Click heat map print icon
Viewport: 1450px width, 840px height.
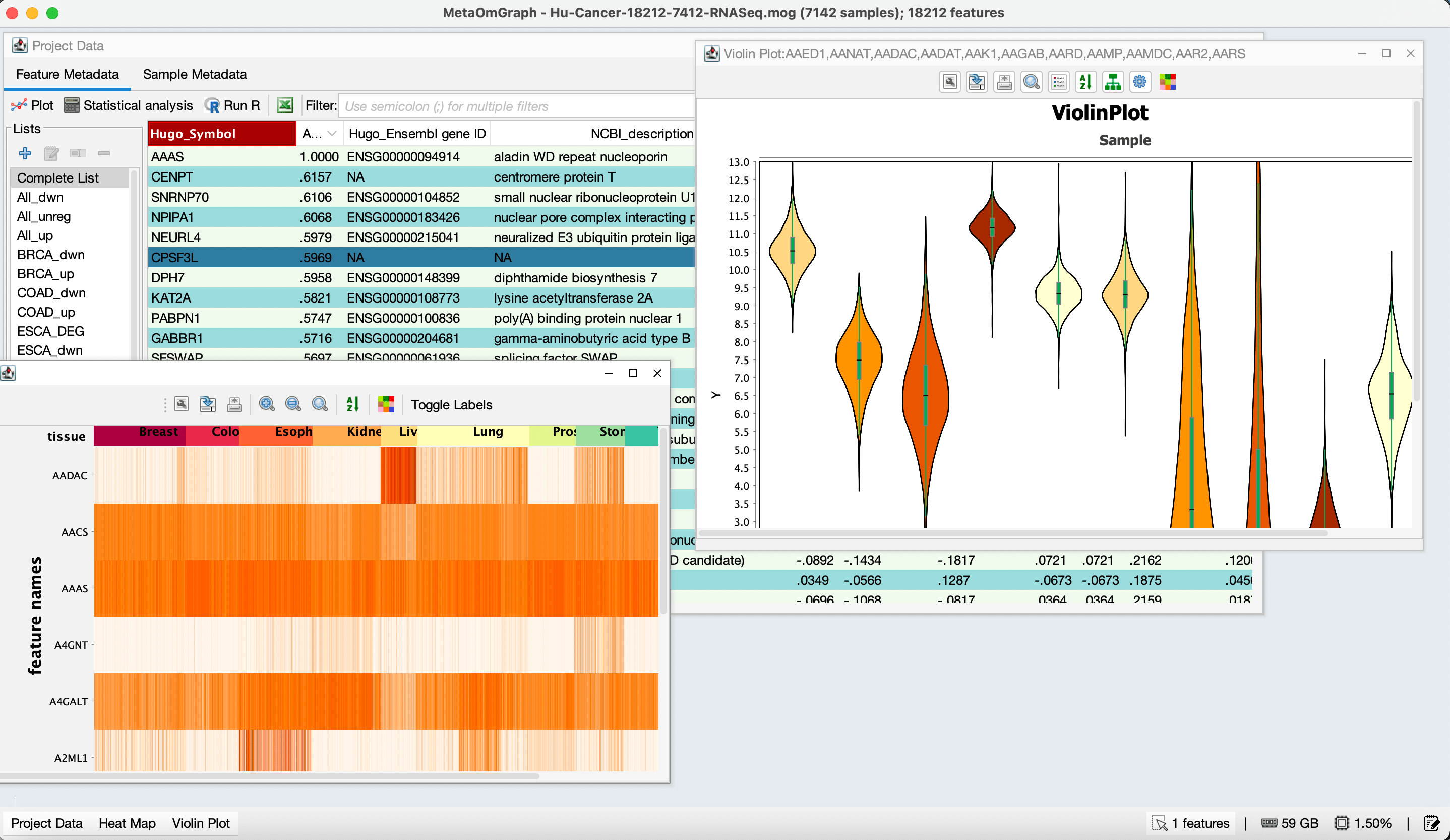pos(234,404)
